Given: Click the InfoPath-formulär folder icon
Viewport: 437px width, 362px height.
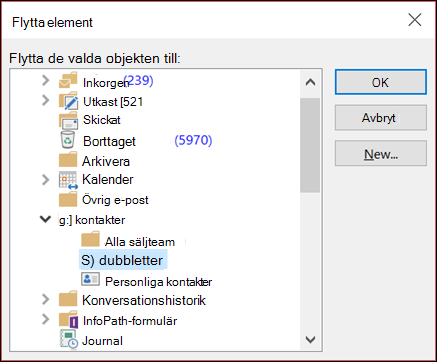Looking at the screenshot, I should [68, 319].
